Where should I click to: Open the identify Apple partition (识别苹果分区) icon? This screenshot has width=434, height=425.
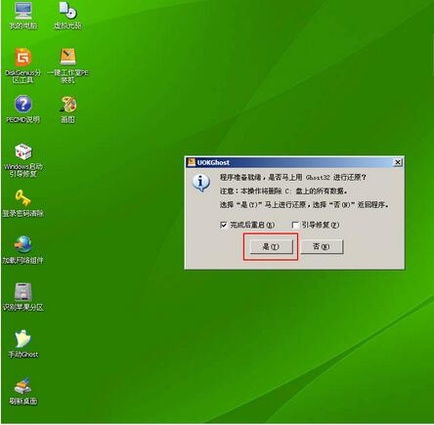23,297
